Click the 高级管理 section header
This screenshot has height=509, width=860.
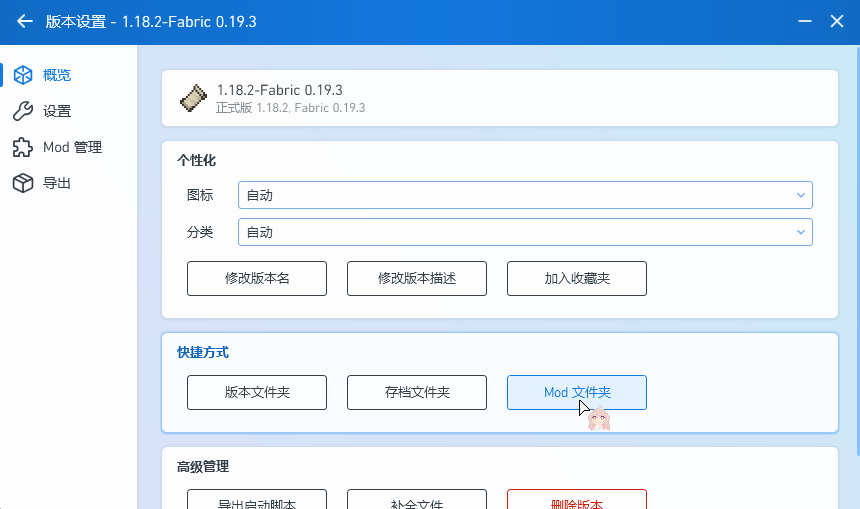pyautogui.click(x=203, y=467)
